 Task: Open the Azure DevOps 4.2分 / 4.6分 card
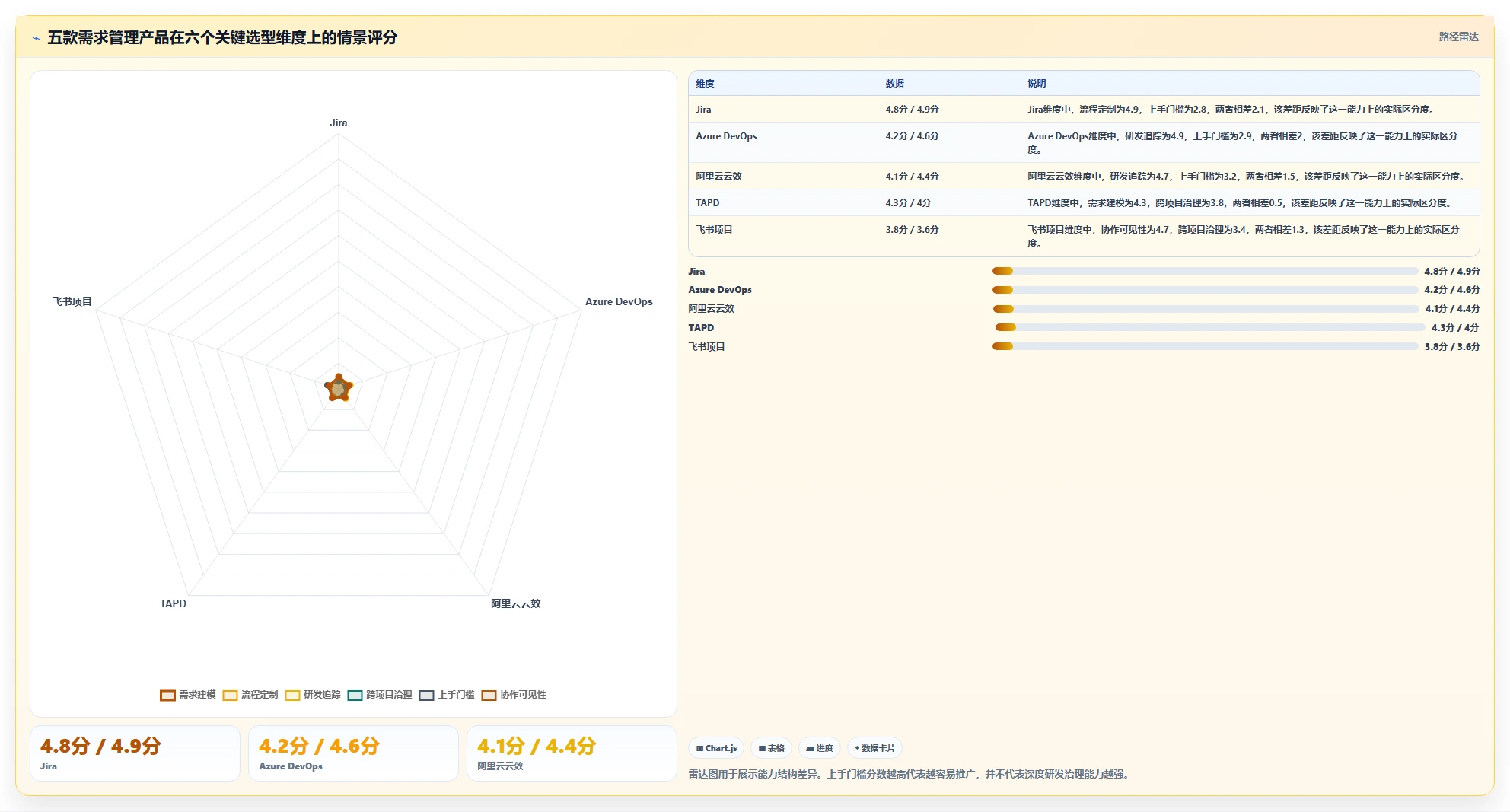click(x=353, y=753)
